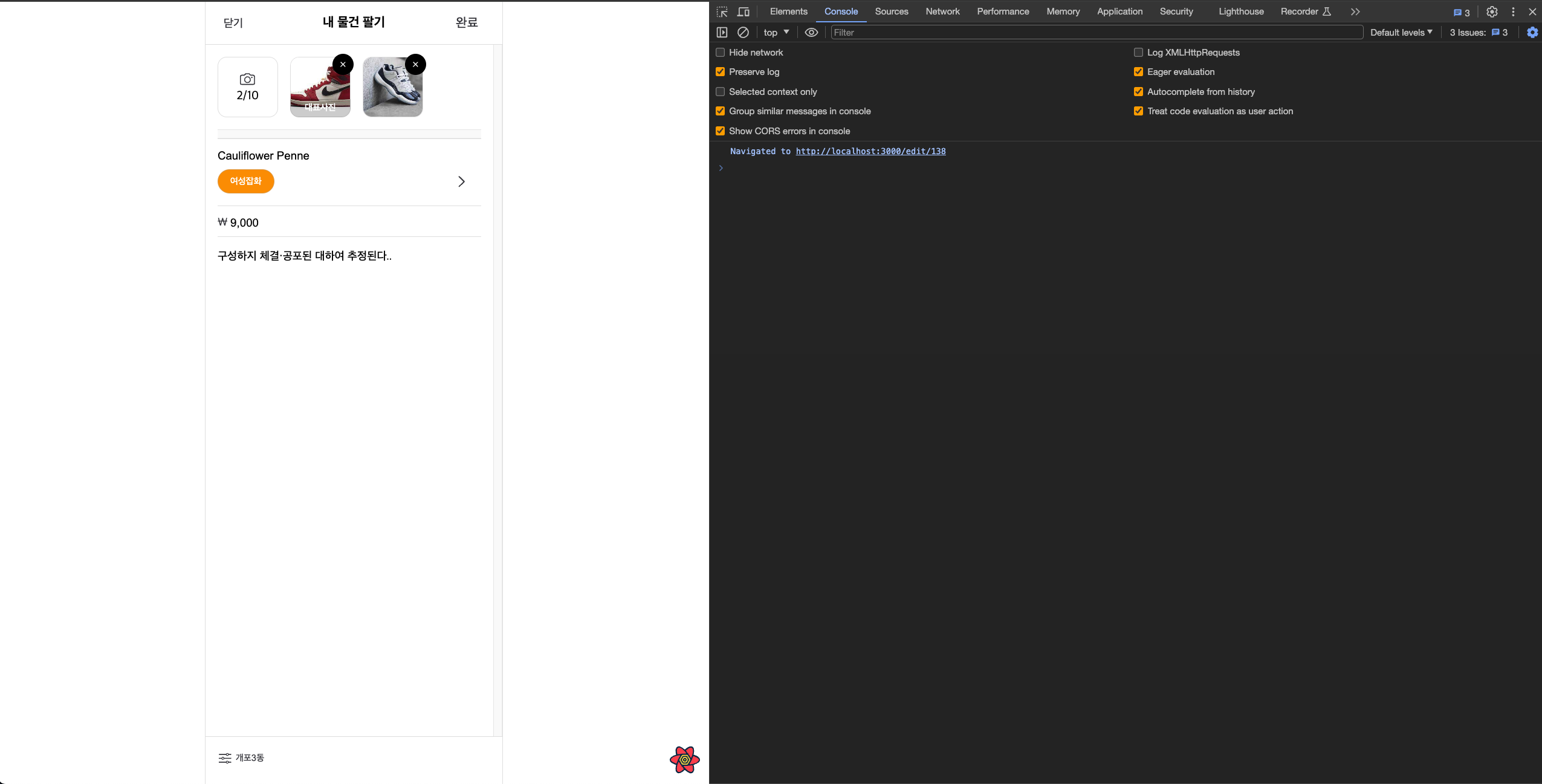Screen dimensions: 1542x784
Task: Expand more DevTools tabs chevron
Action: (x=1355, y=11)
